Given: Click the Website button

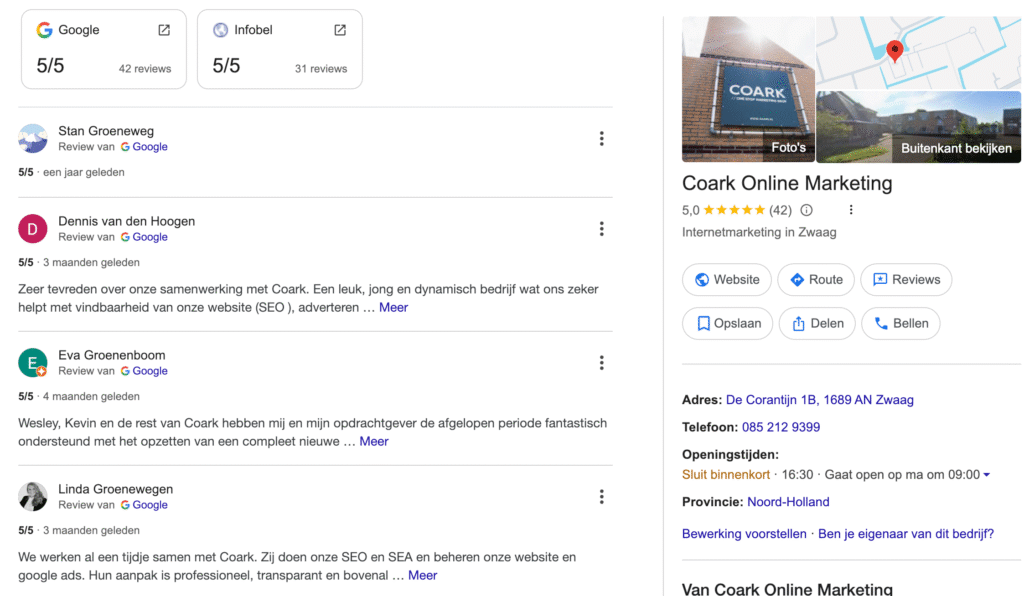Looking at the screenshot, I should (726, 280).
